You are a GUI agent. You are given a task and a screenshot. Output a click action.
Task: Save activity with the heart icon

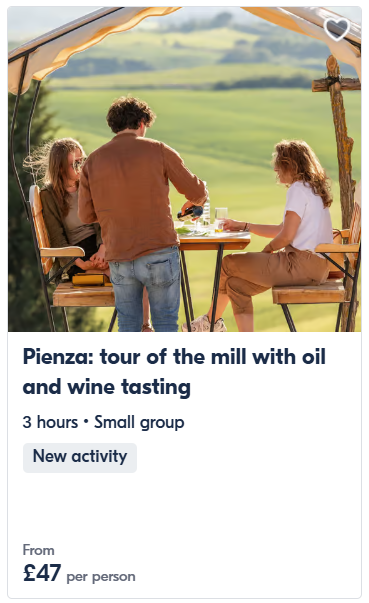[x=336, y=29]
